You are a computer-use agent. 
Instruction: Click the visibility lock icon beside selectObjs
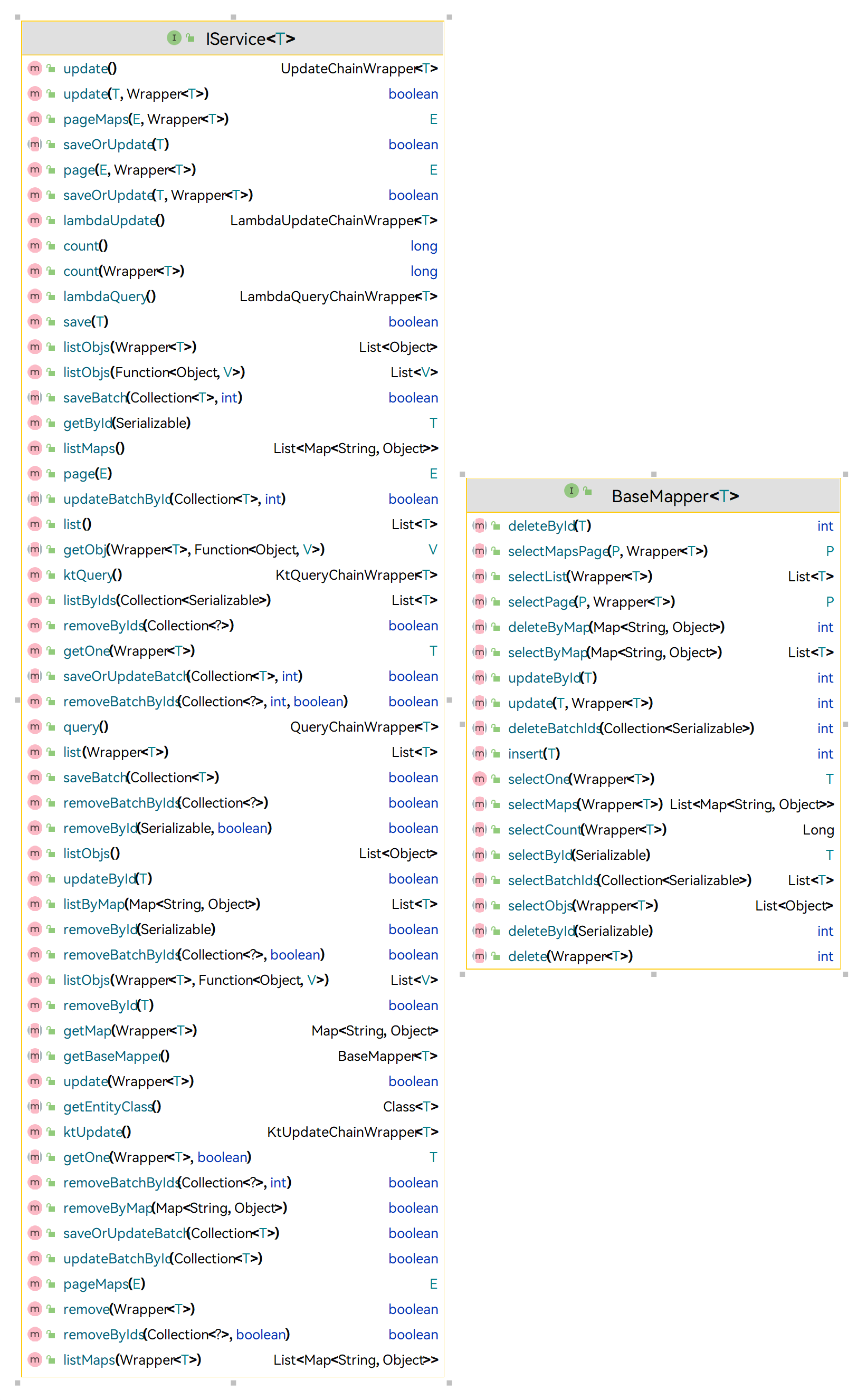pos(496,906)
